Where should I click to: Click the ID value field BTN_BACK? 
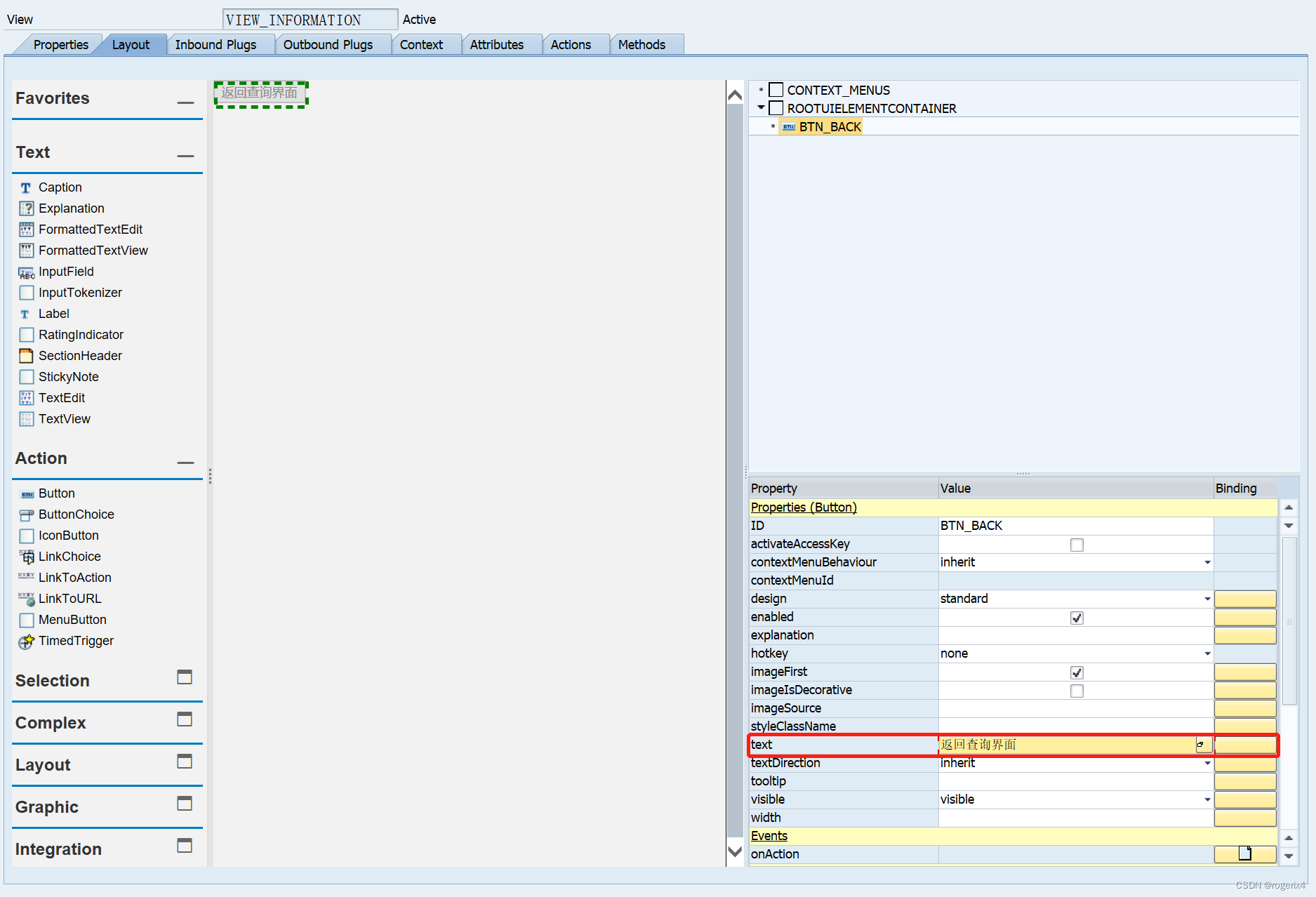[x=1076, y=526]
